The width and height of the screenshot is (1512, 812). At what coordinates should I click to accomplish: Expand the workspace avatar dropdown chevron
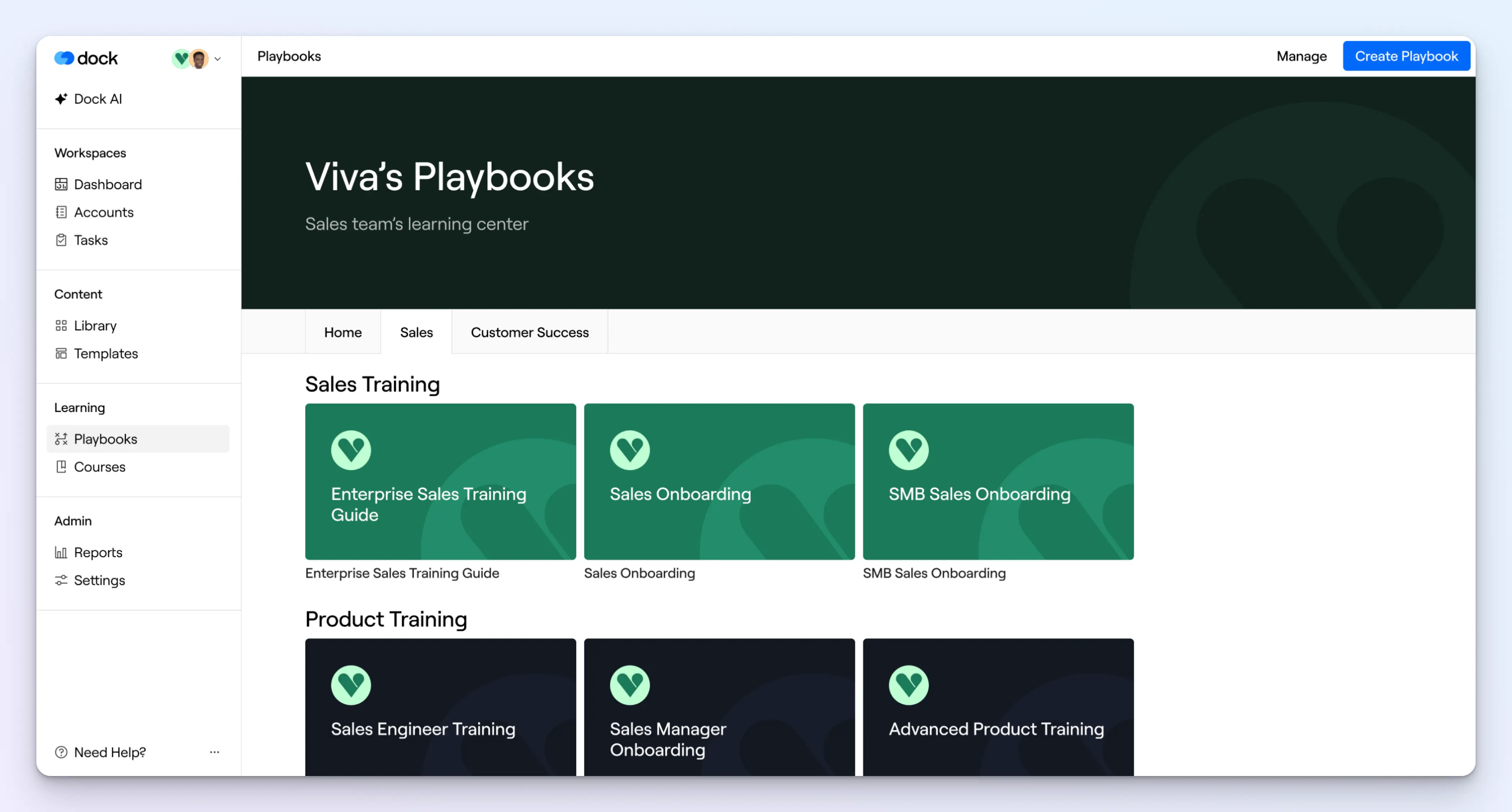pos(218,59)
